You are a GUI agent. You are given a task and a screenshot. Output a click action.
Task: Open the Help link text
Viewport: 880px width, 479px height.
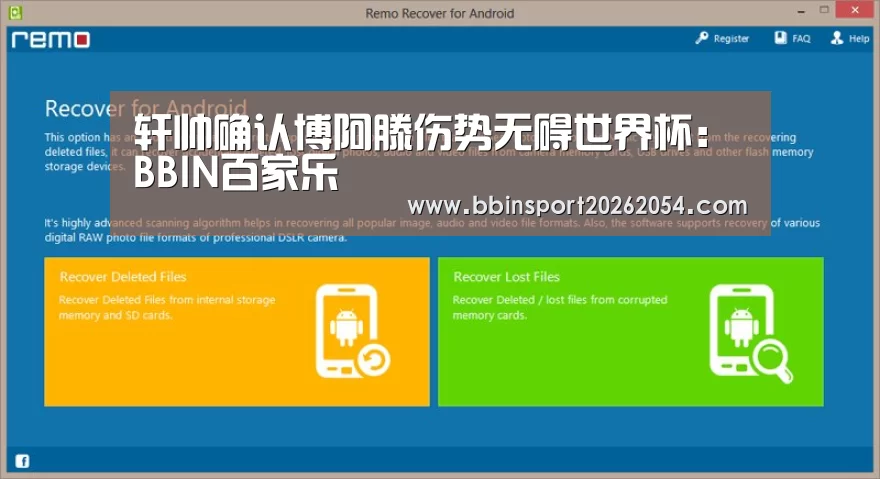tap(859, 39)
